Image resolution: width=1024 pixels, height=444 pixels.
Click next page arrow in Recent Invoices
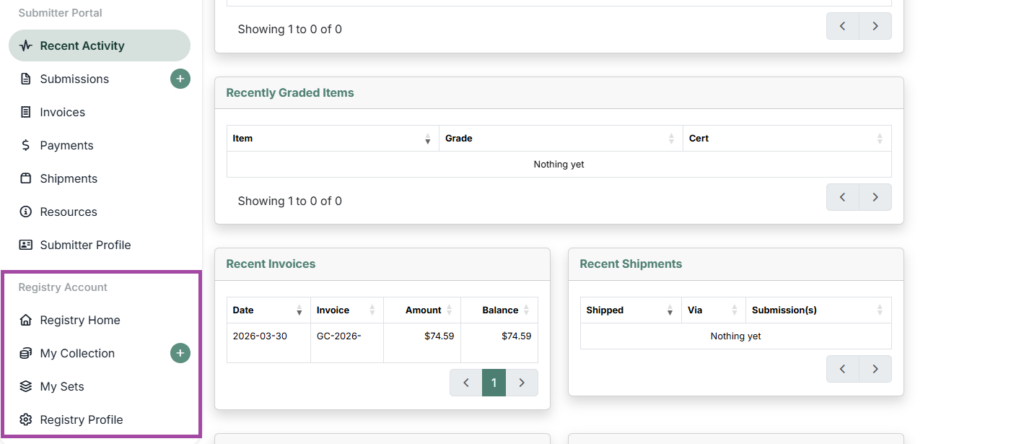pos(522,383)
